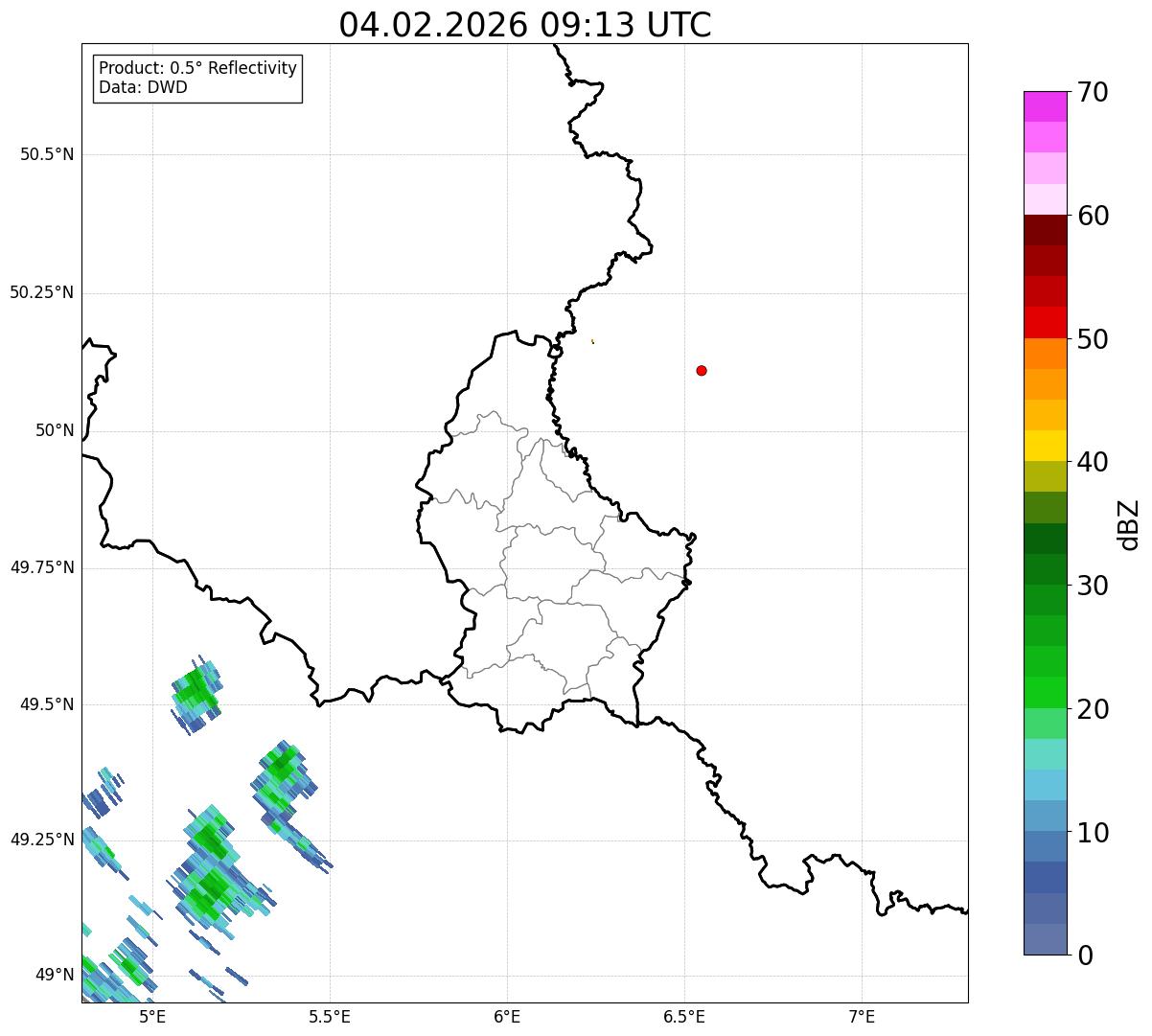This screenshot has width=1152, height=1036.
Task: Click the colorbar tick label 10
Action: (x=1093, y=833)
